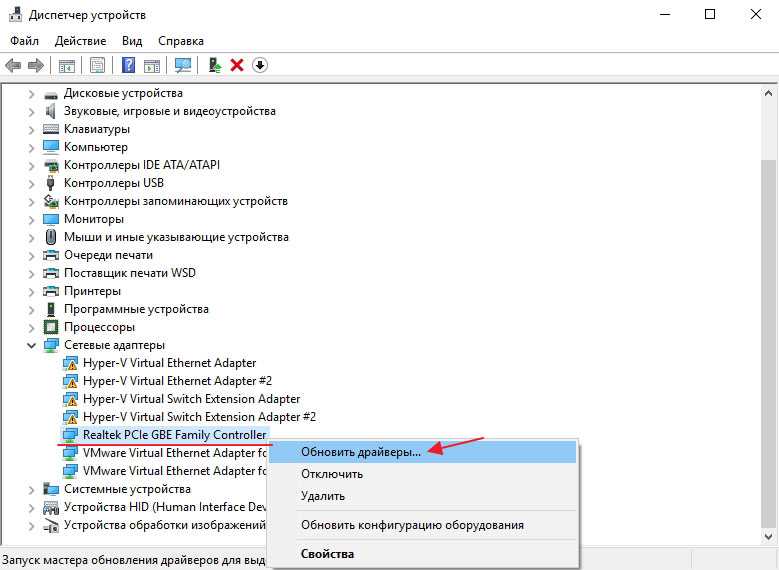Screen dimensions: 779x570
Task: Click the Back arrow toolbar icon
Action: click(x=13, y=65)
